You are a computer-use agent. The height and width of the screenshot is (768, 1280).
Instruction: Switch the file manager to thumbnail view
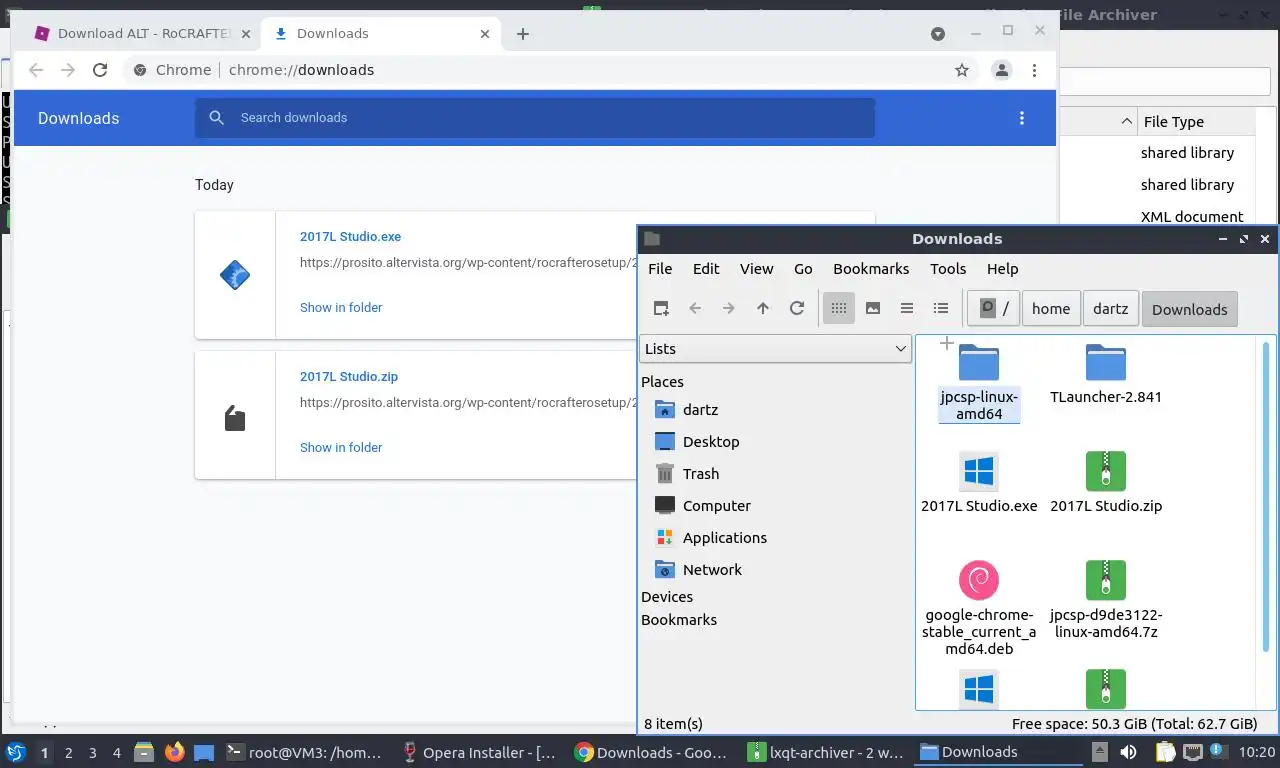[873, 308]
